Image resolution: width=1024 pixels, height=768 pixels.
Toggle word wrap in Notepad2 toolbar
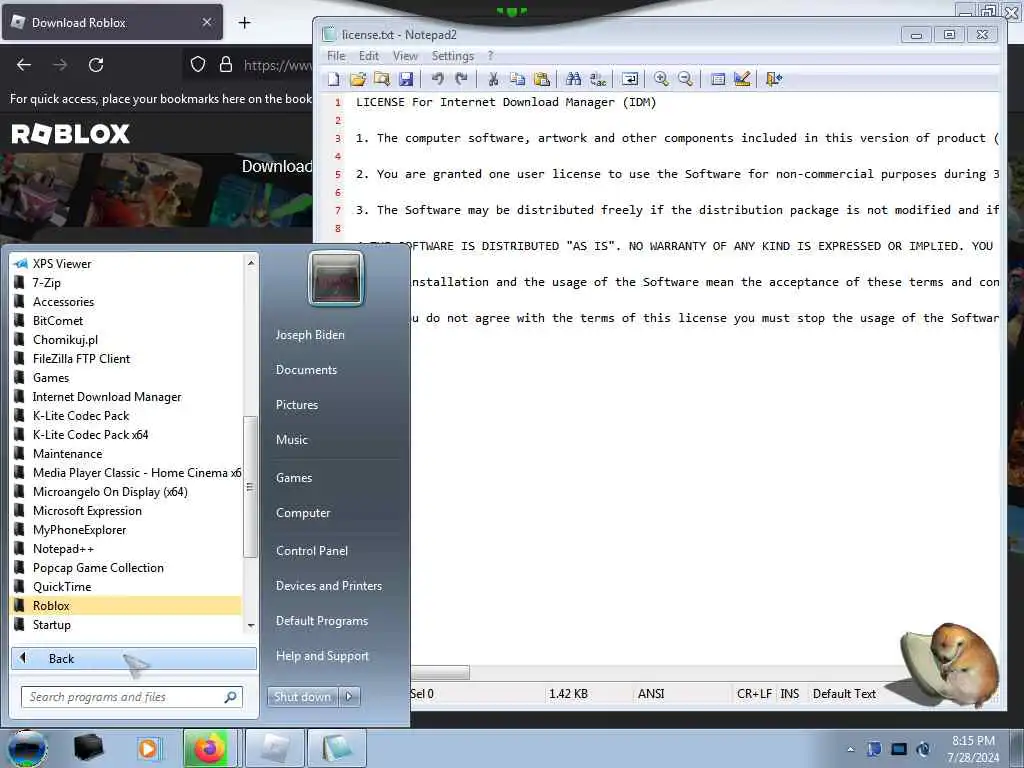pyautogui.click(x=630, y=79)
